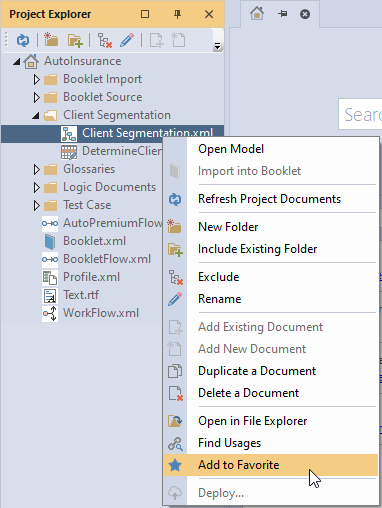This screenshot has width=382, height=508.
Task: Select the Glossaries folder
Action: [x=89, y=169]
